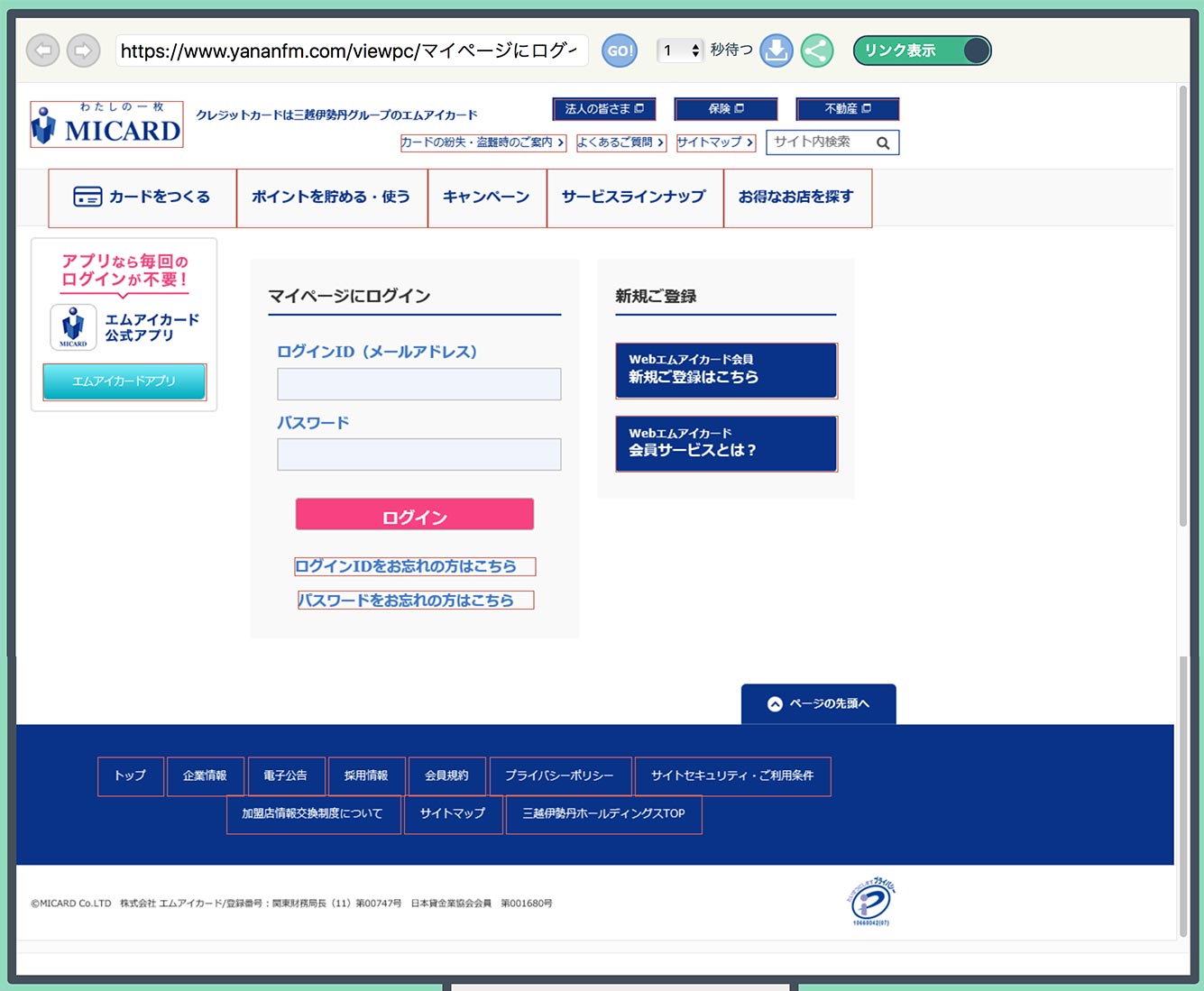Click 新規ご登録はこちら button
1204x991 pixels.
click(x=726, y=371)
